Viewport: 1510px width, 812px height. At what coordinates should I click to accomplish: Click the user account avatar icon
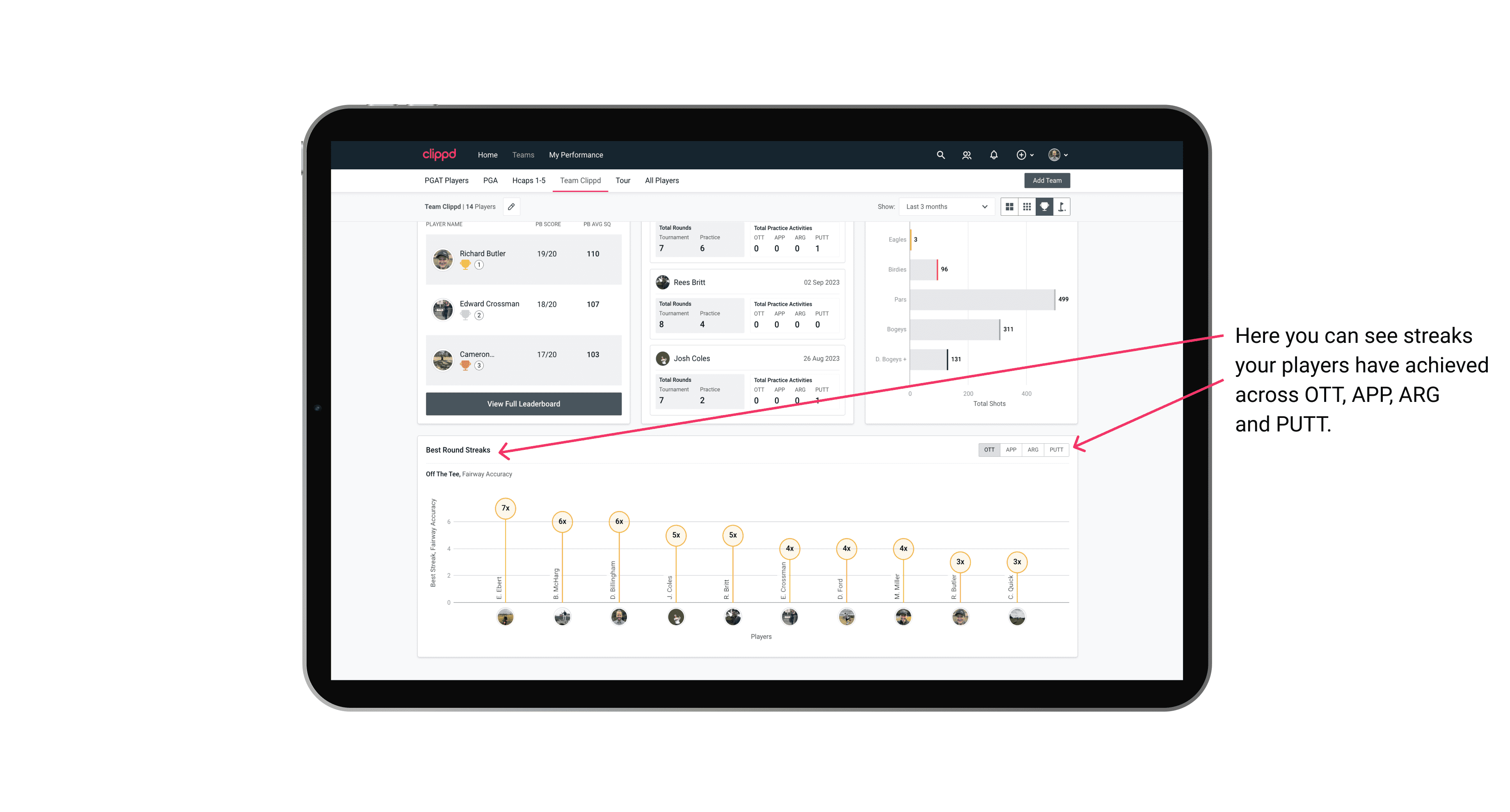[1055, 155]
